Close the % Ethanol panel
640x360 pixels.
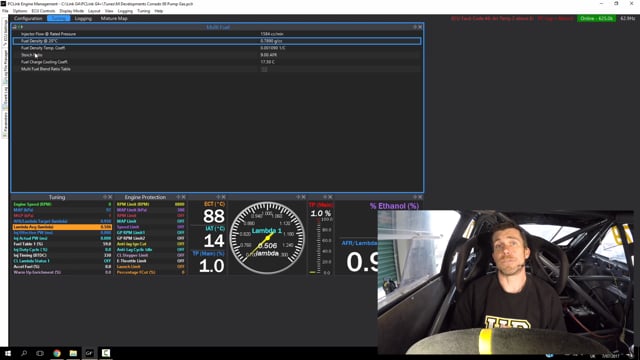[x=420, y=197]
